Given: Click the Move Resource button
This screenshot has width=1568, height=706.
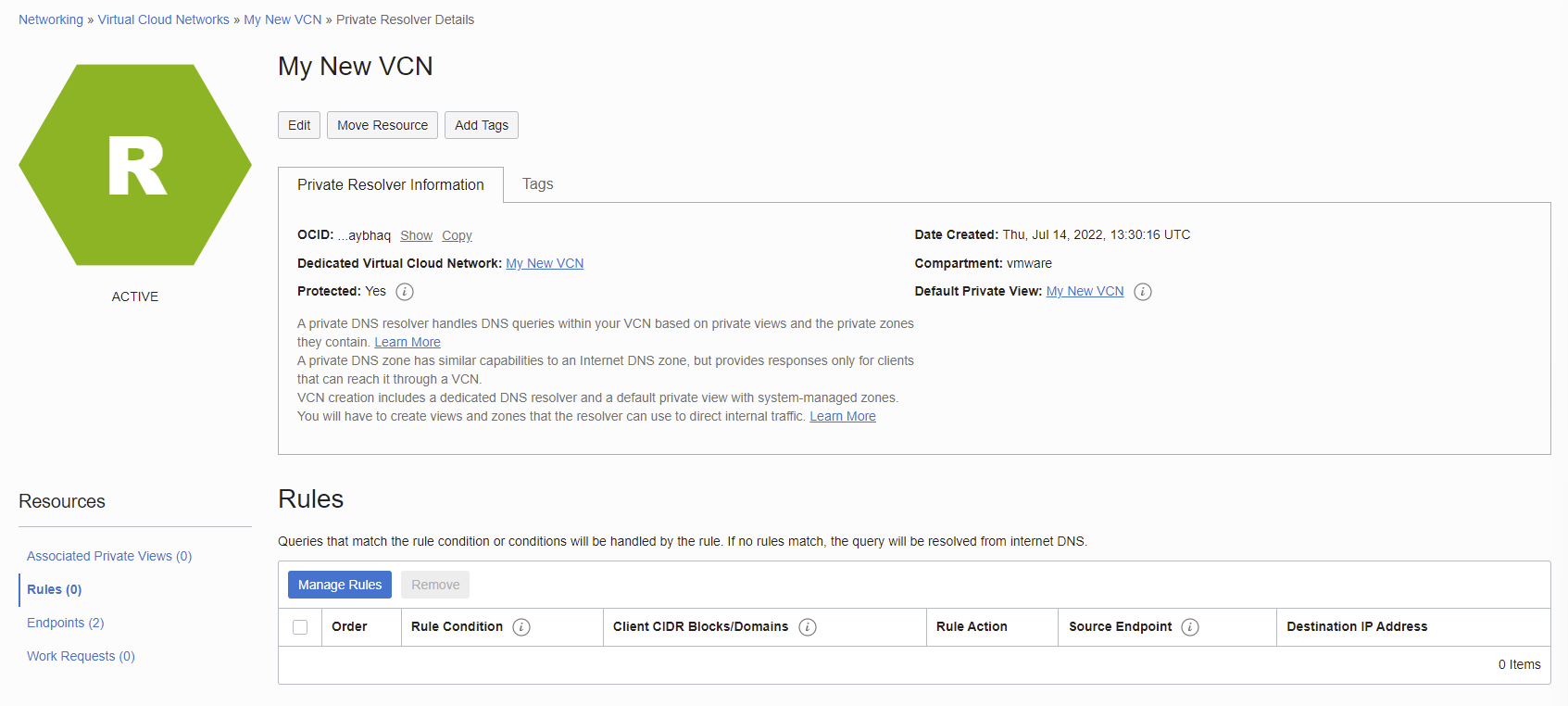Looking at the screenshot, I should tap(382, 125).
